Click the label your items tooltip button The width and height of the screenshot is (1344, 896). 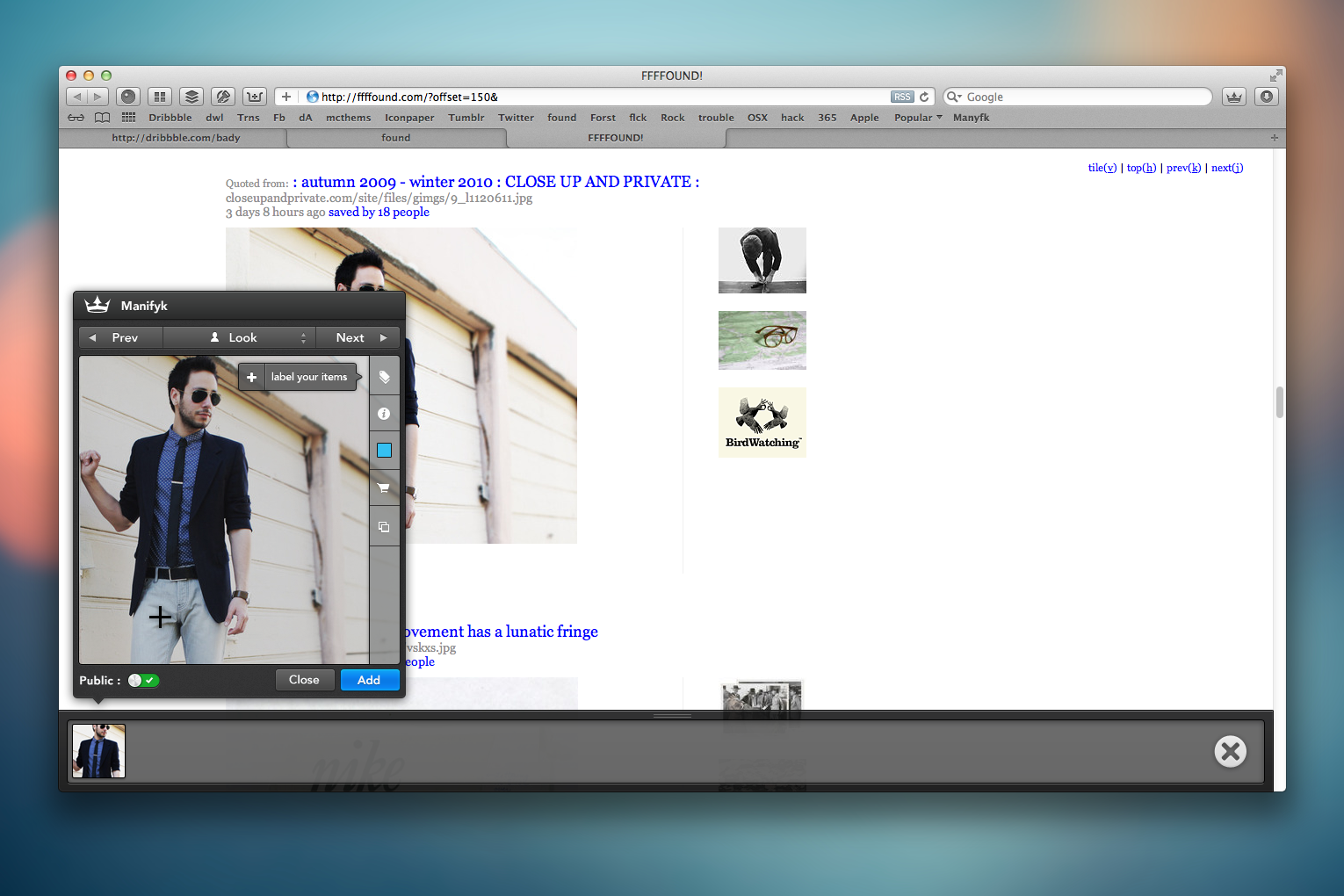pos(309,377)
